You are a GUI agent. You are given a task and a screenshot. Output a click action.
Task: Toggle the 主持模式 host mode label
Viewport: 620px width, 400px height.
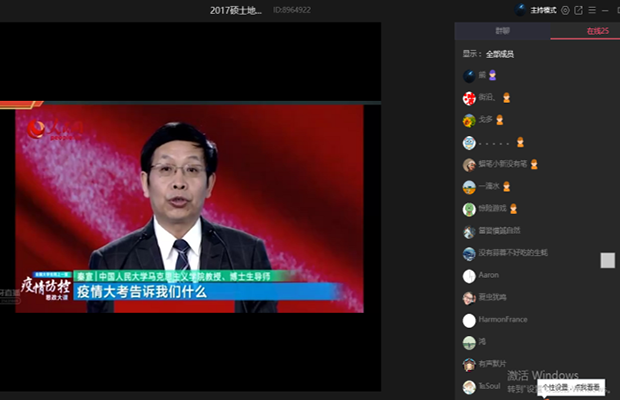pos(543,10)
